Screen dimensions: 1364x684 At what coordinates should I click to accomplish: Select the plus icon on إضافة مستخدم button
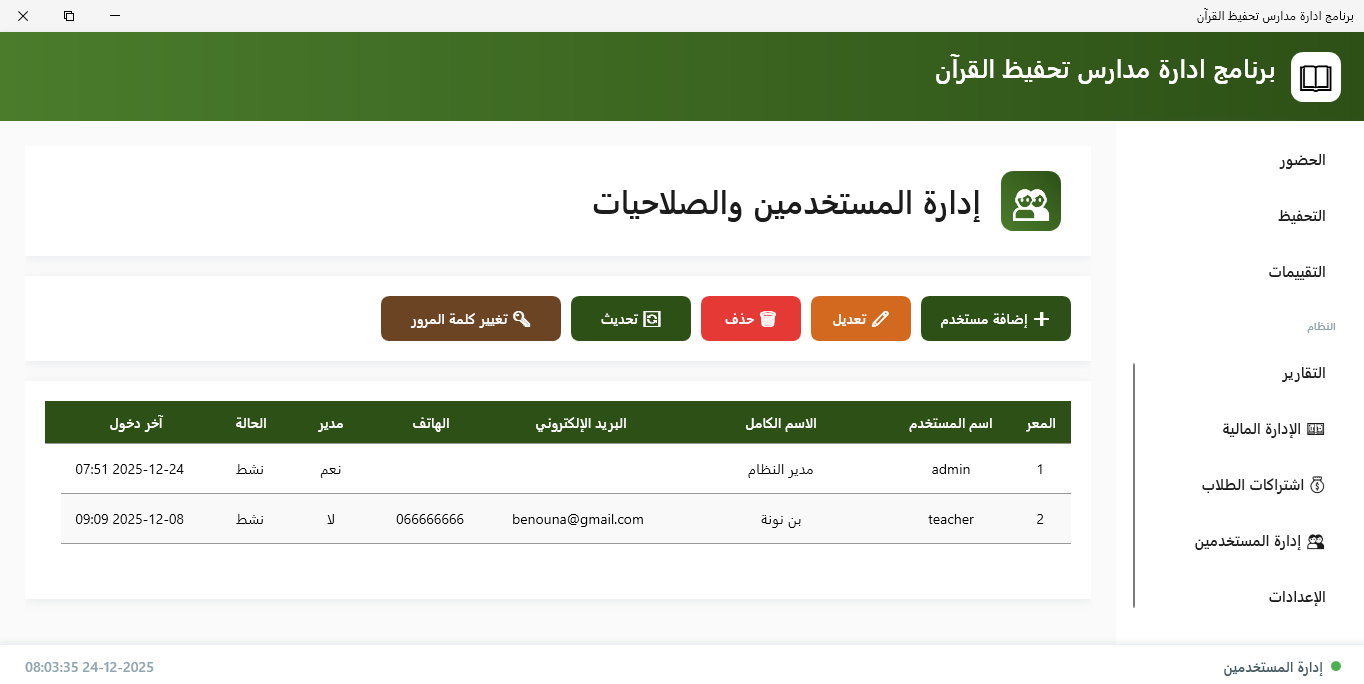[1043, 318]
